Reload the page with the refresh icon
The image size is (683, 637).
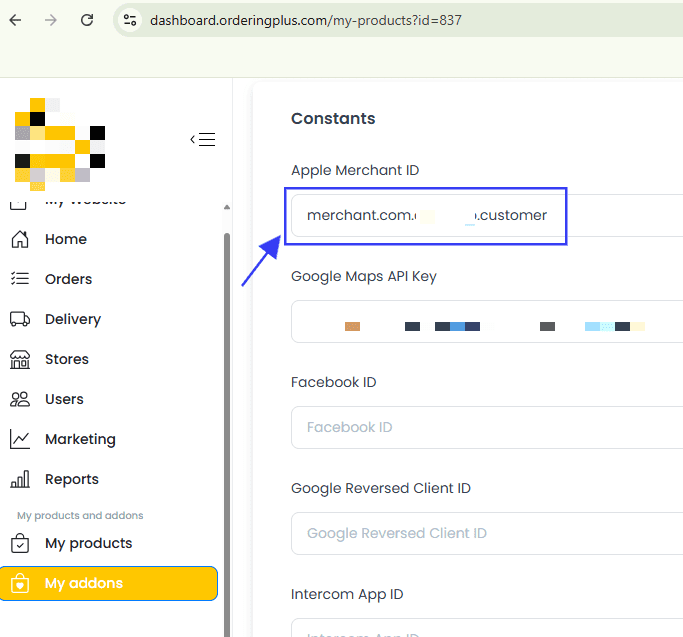pos(87,20)
